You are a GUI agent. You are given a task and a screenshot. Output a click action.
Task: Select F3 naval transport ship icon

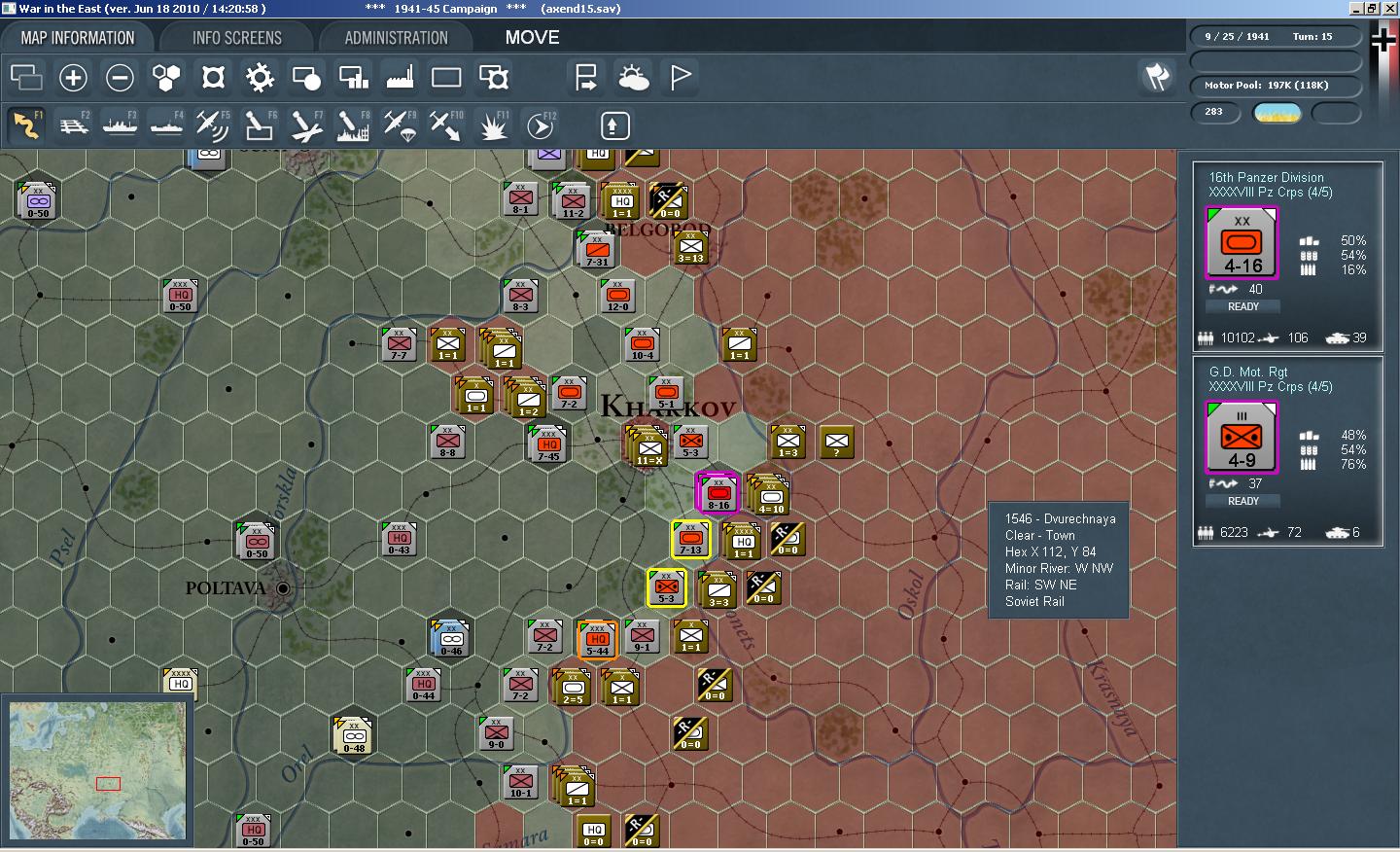[x=120, y=125]
